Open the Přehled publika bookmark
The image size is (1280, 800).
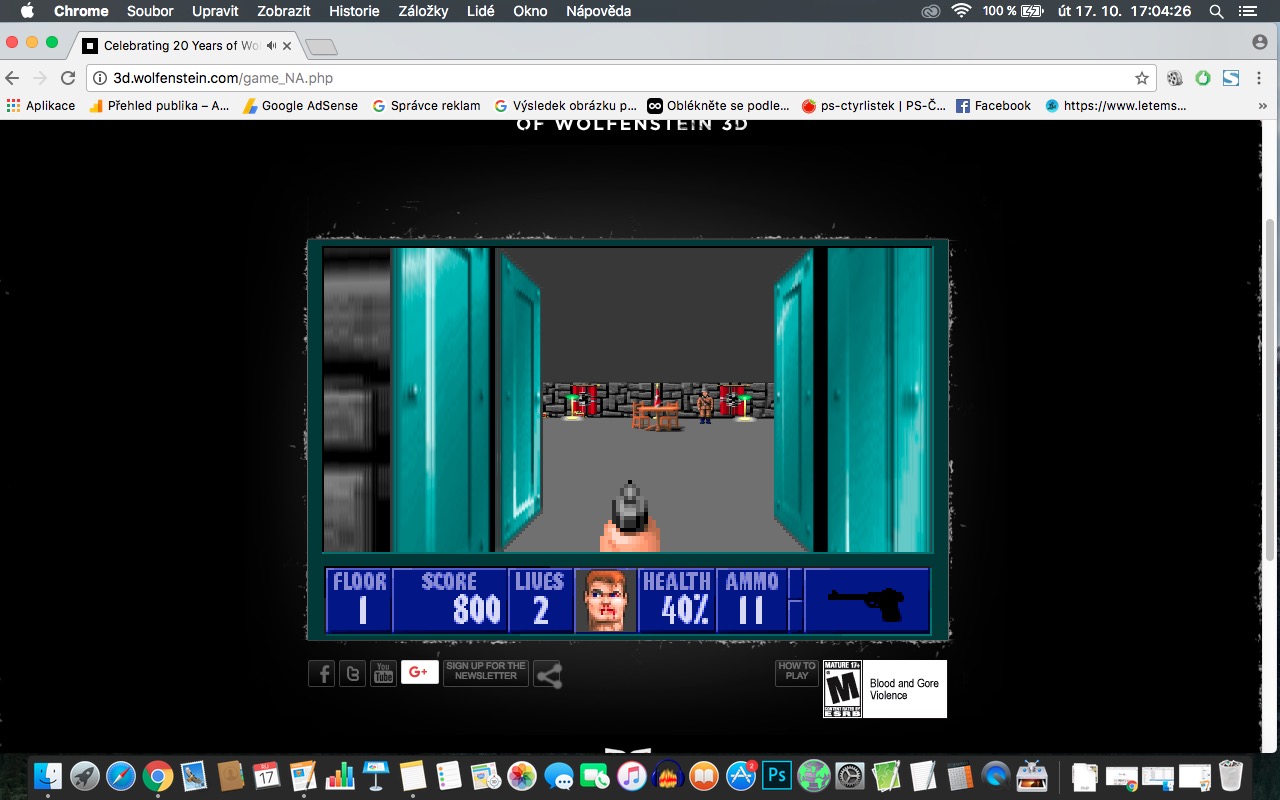pyautogui.click(x=159, y=105)
